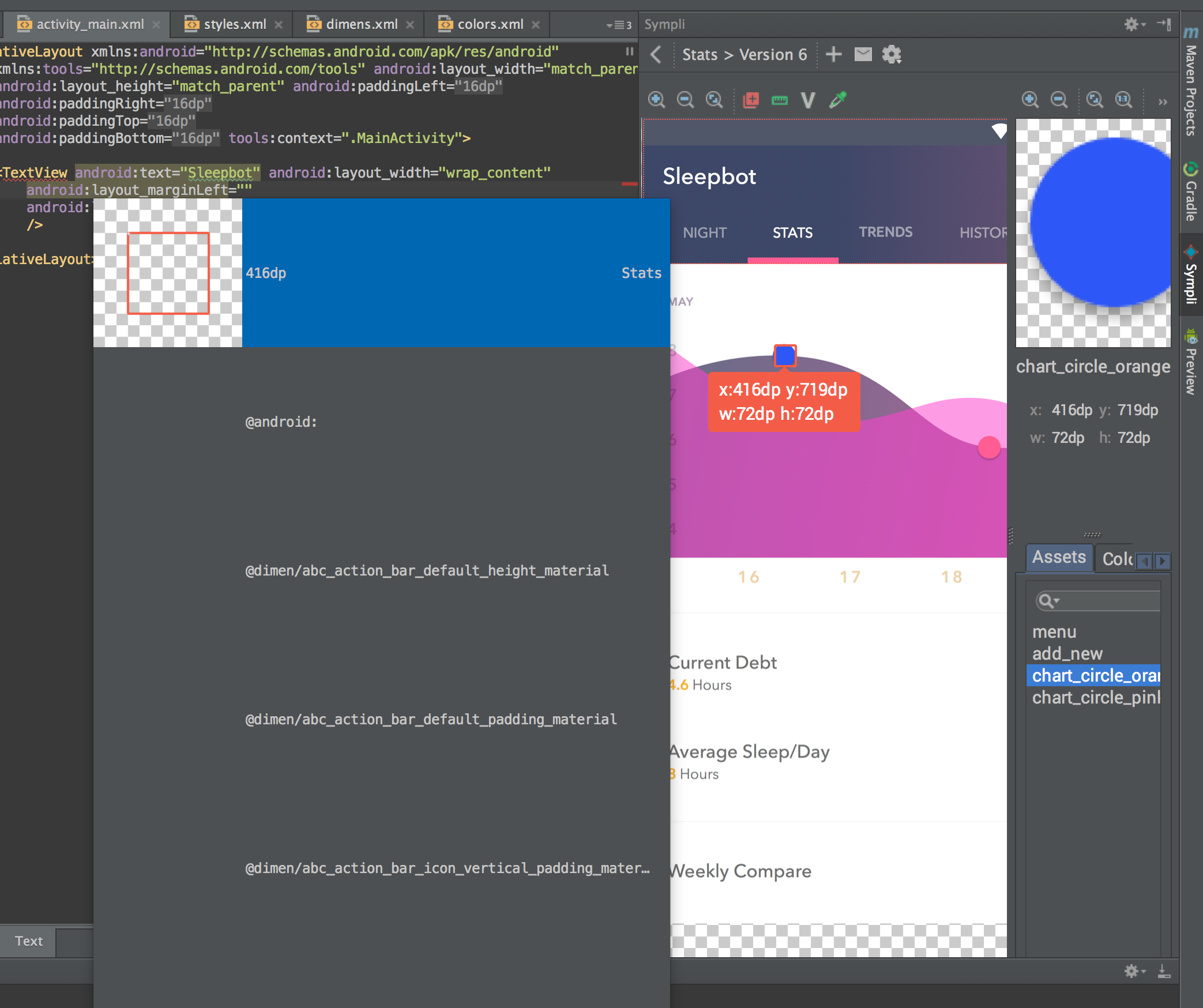Screen dimensions: 1203x1008
Task: Zoom out the design preview
Action: pos(685,100)
